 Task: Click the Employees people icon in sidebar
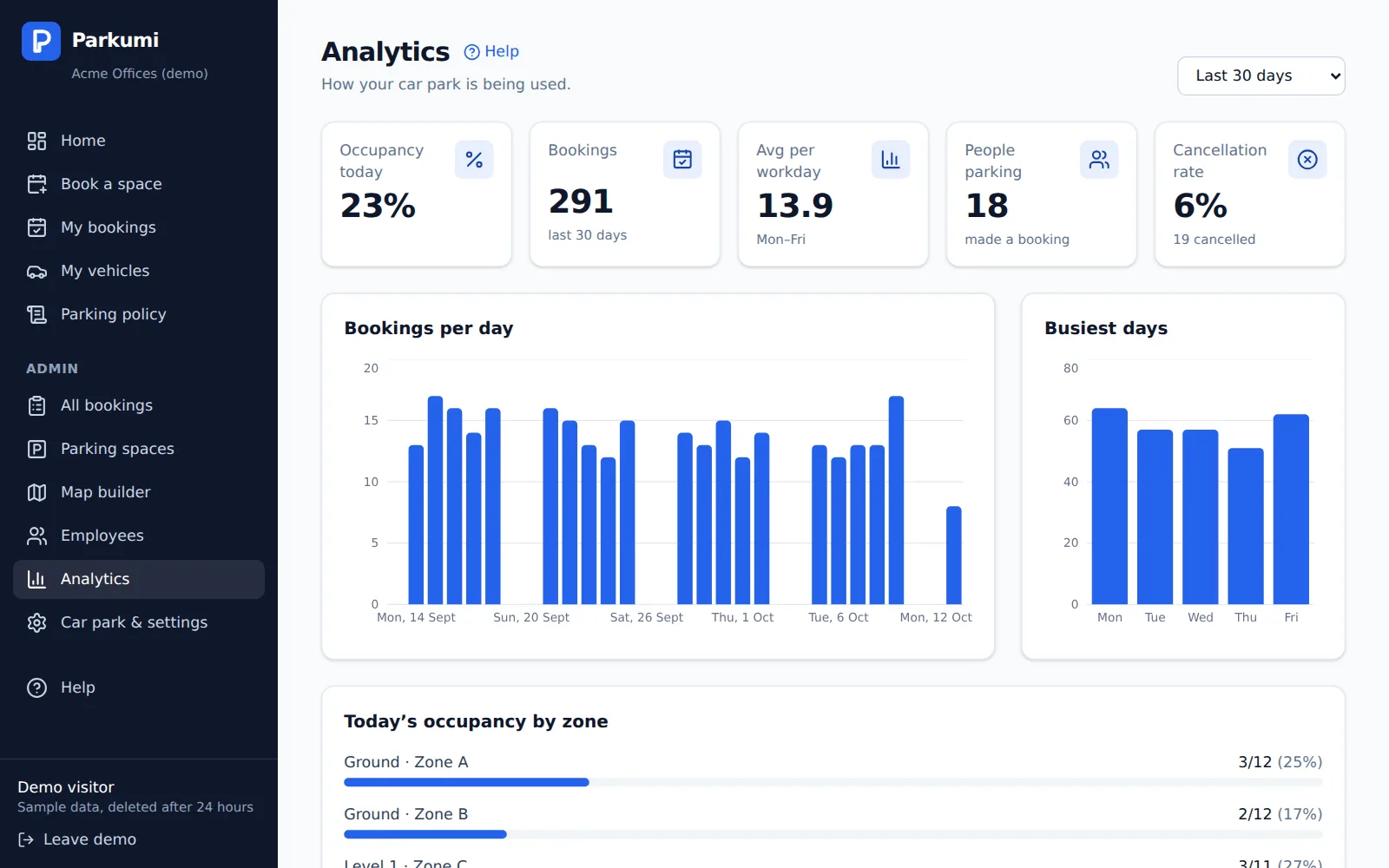[x=36, y=536]
